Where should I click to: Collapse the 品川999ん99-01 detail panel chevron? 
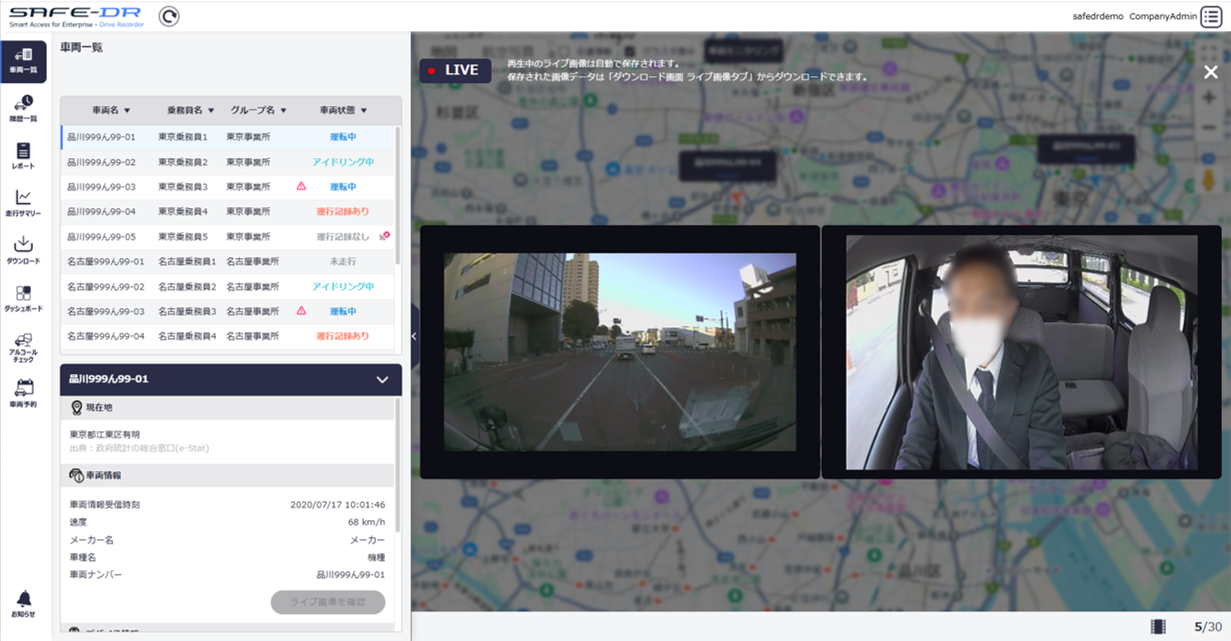click(381, 380)
